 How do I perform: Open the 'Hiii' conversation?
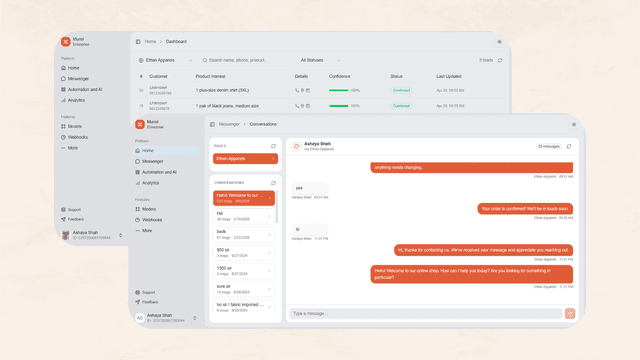coord(244,216)
